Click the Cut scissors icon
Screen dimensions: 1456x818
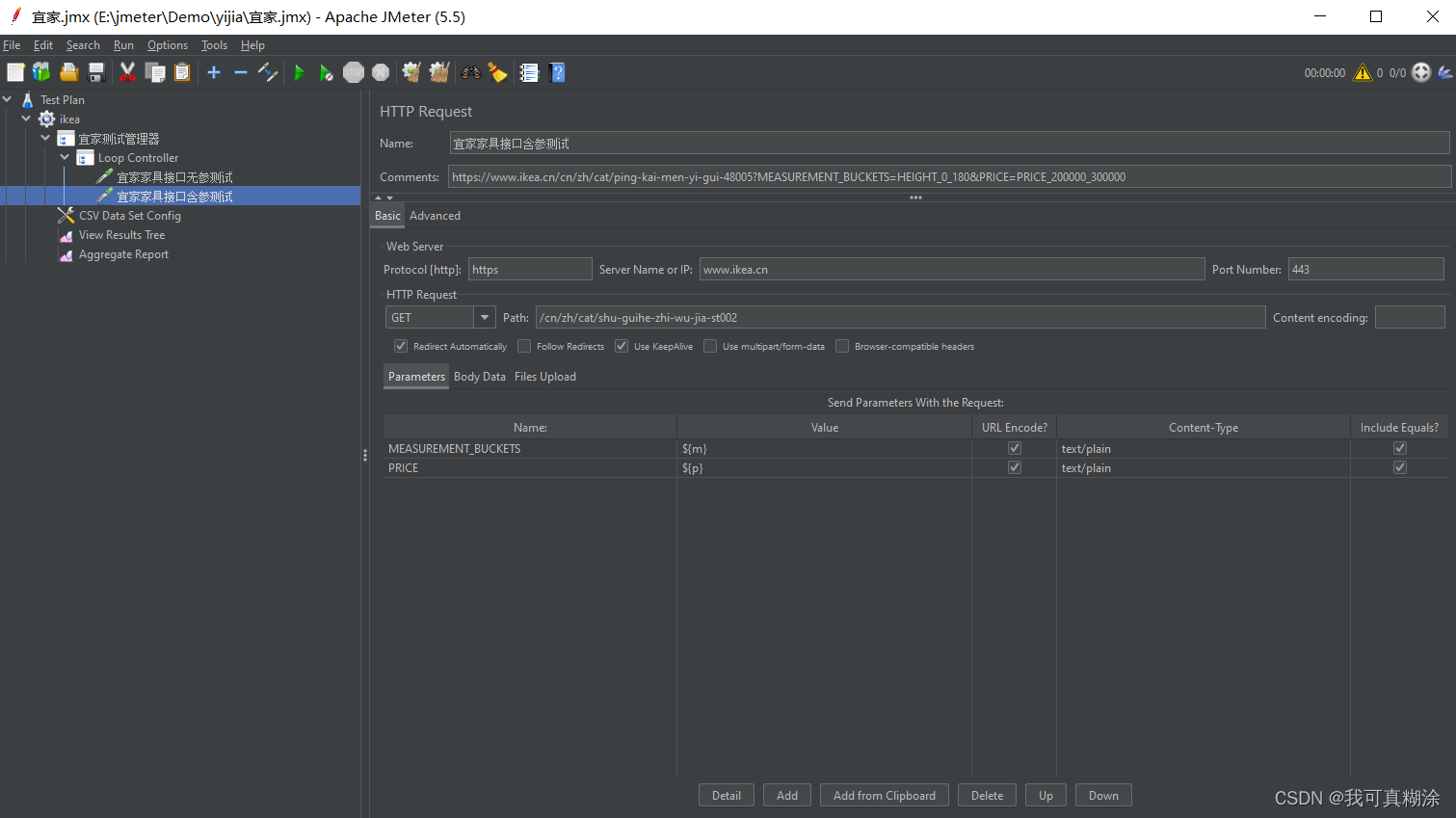(x=127, y=72)
